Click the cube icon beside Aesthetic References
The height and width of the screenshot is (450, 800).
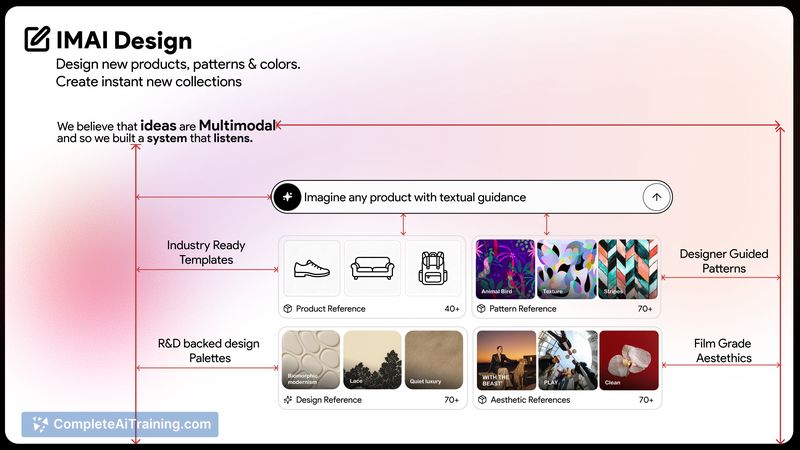coord(482,400)
